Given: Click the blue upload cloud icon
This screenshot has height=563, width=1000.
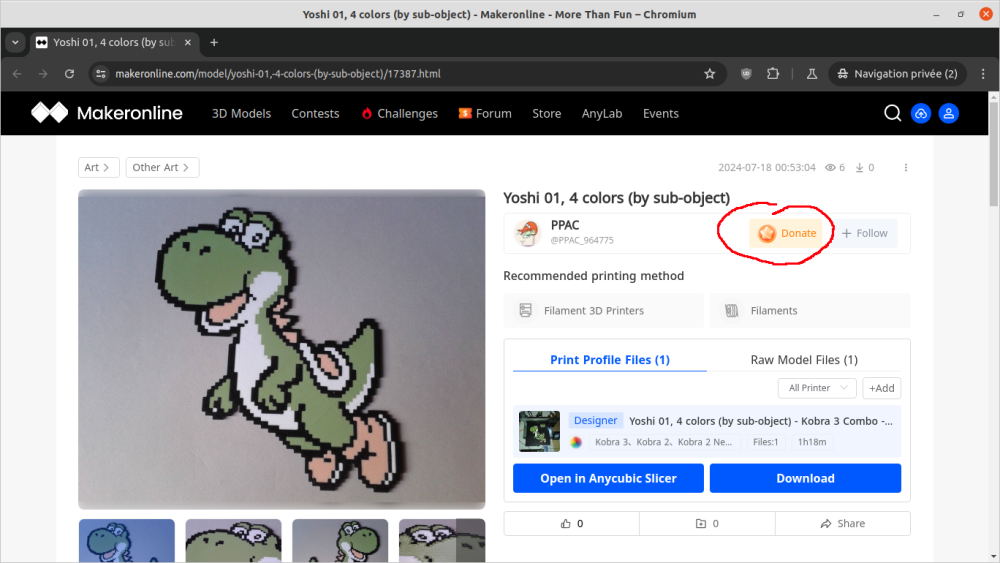Looking at the screenshot, I should (920, 113).
